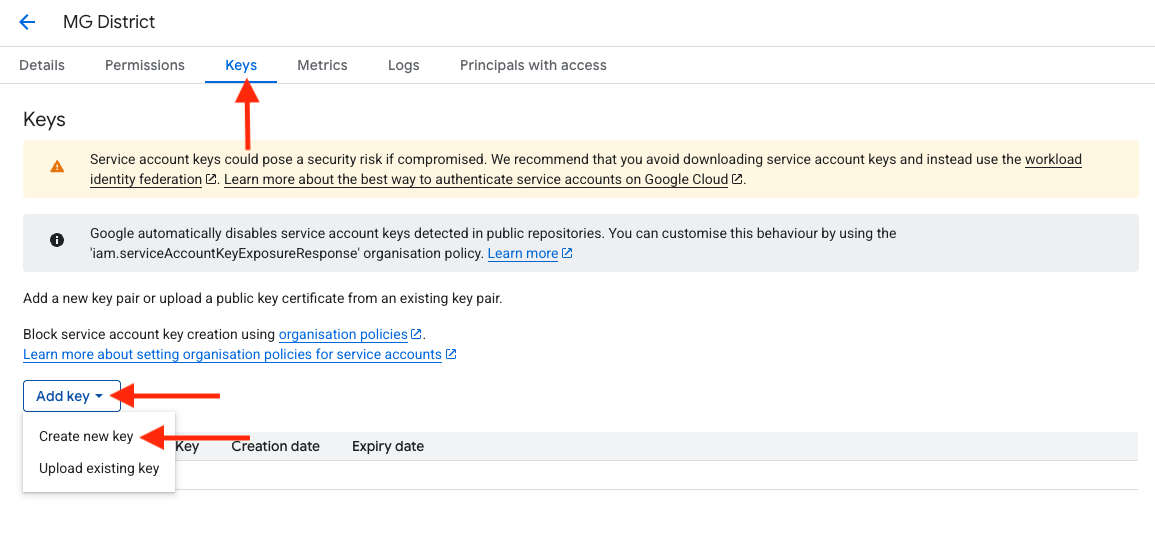Click the organisation policies link
This screenshot has width=1155, height=542.
pyautogui.click(x=343, y=334)
